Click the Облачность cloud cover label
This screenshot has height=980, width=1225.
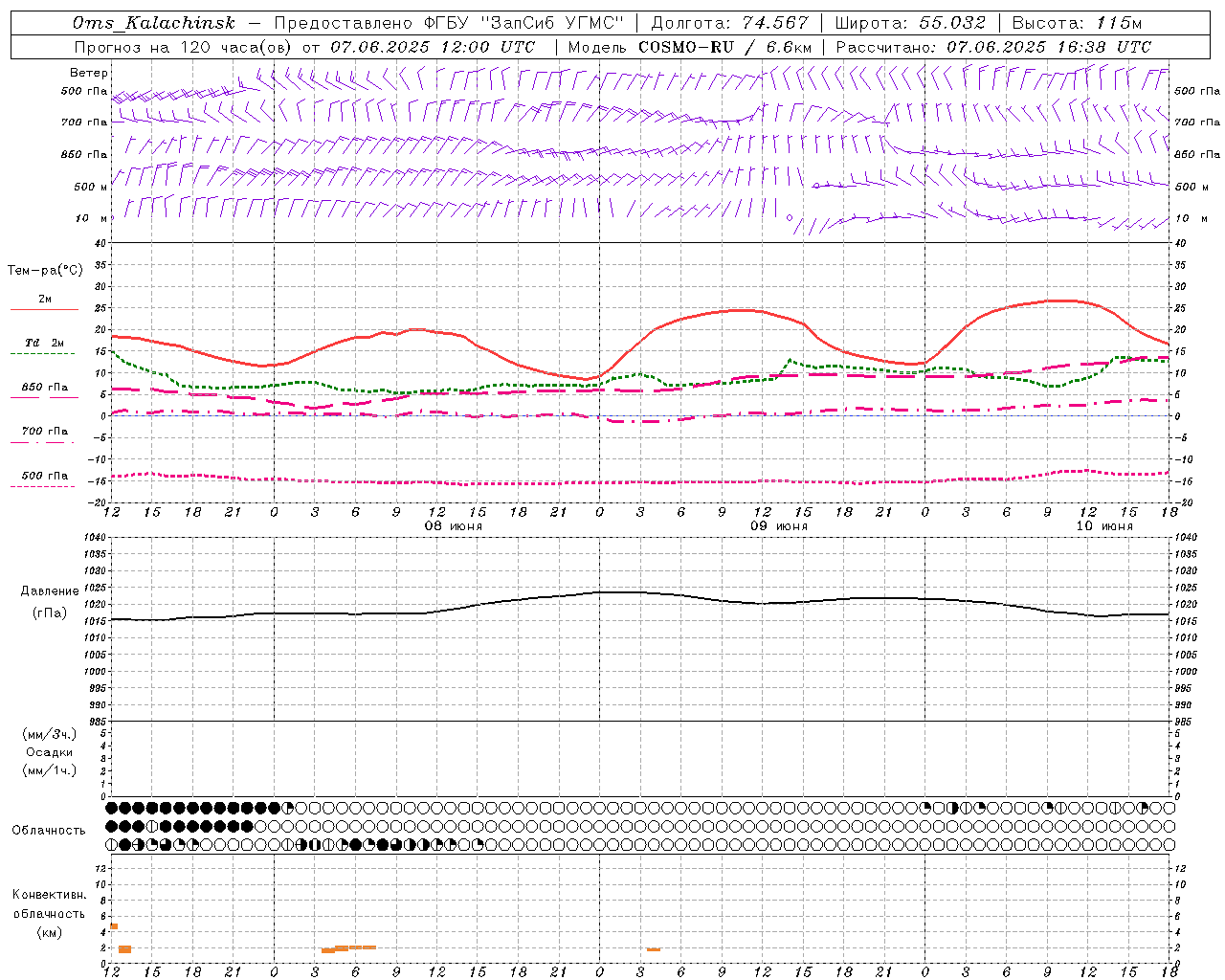click(x=49, y=831)
